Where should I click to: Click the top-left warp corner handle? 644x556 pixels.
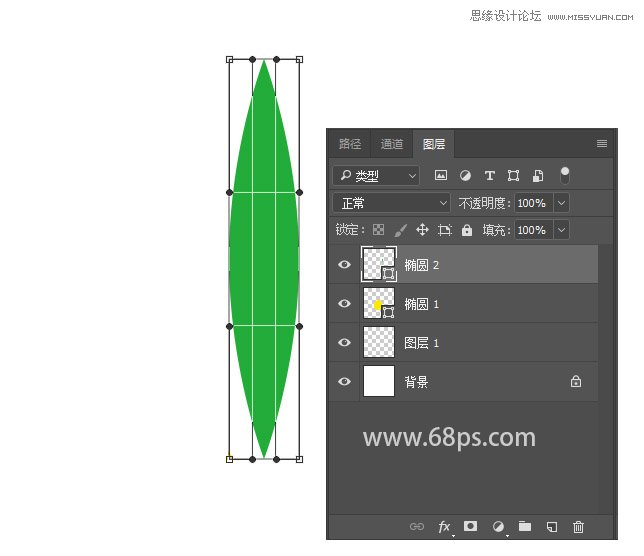pyautogui.click(x=230, y=60)
